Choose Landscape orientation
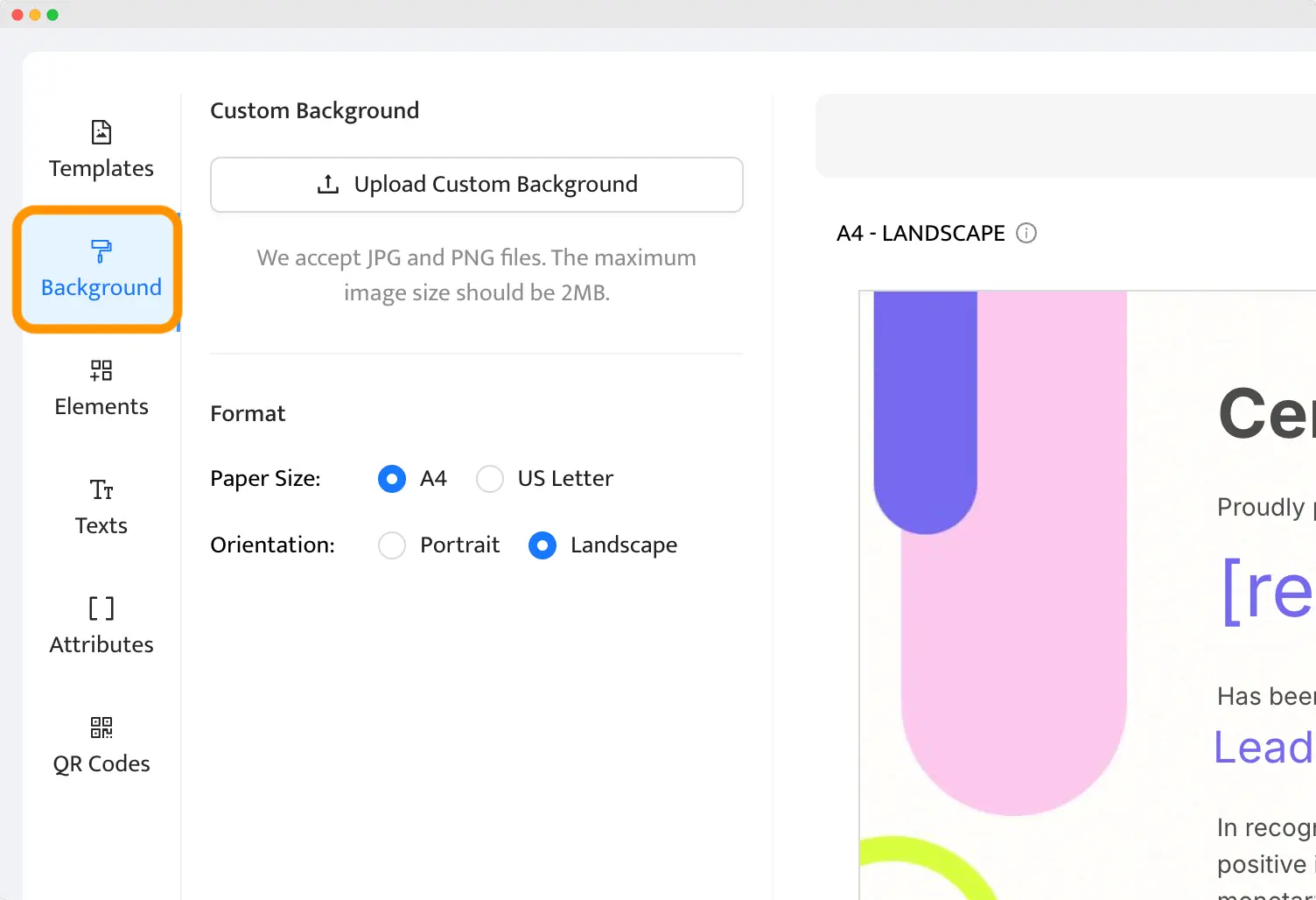The image size is (1316, 900). click(x=542, y=545)
